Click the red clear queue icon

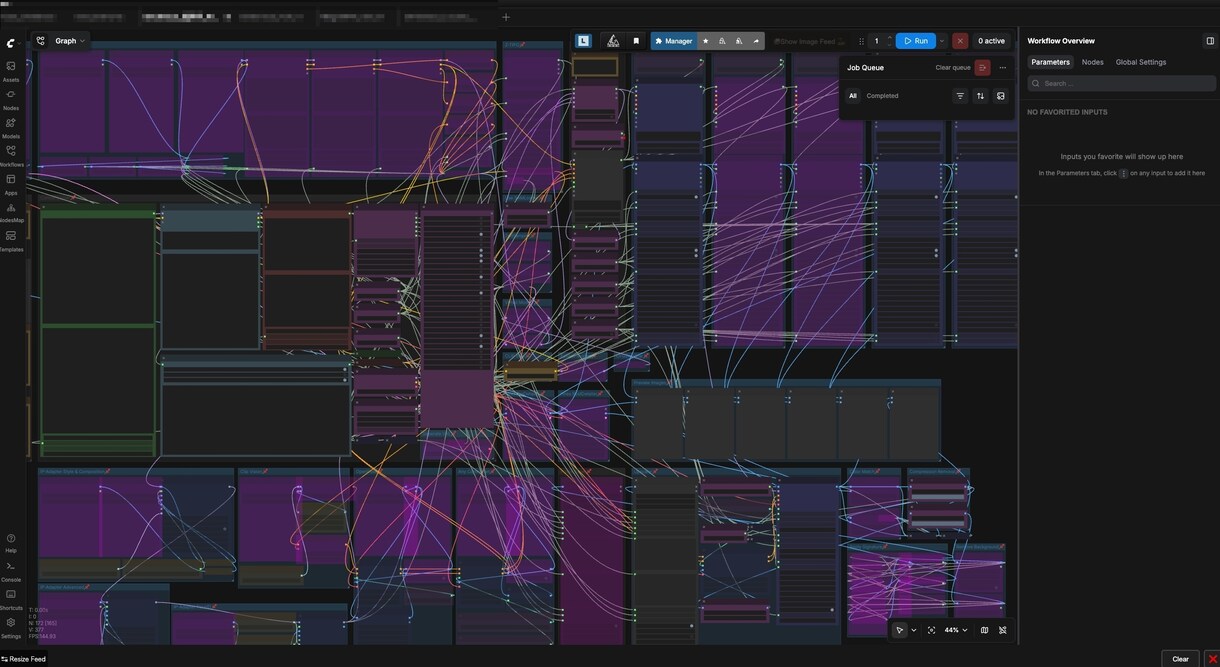pos(983,68)
